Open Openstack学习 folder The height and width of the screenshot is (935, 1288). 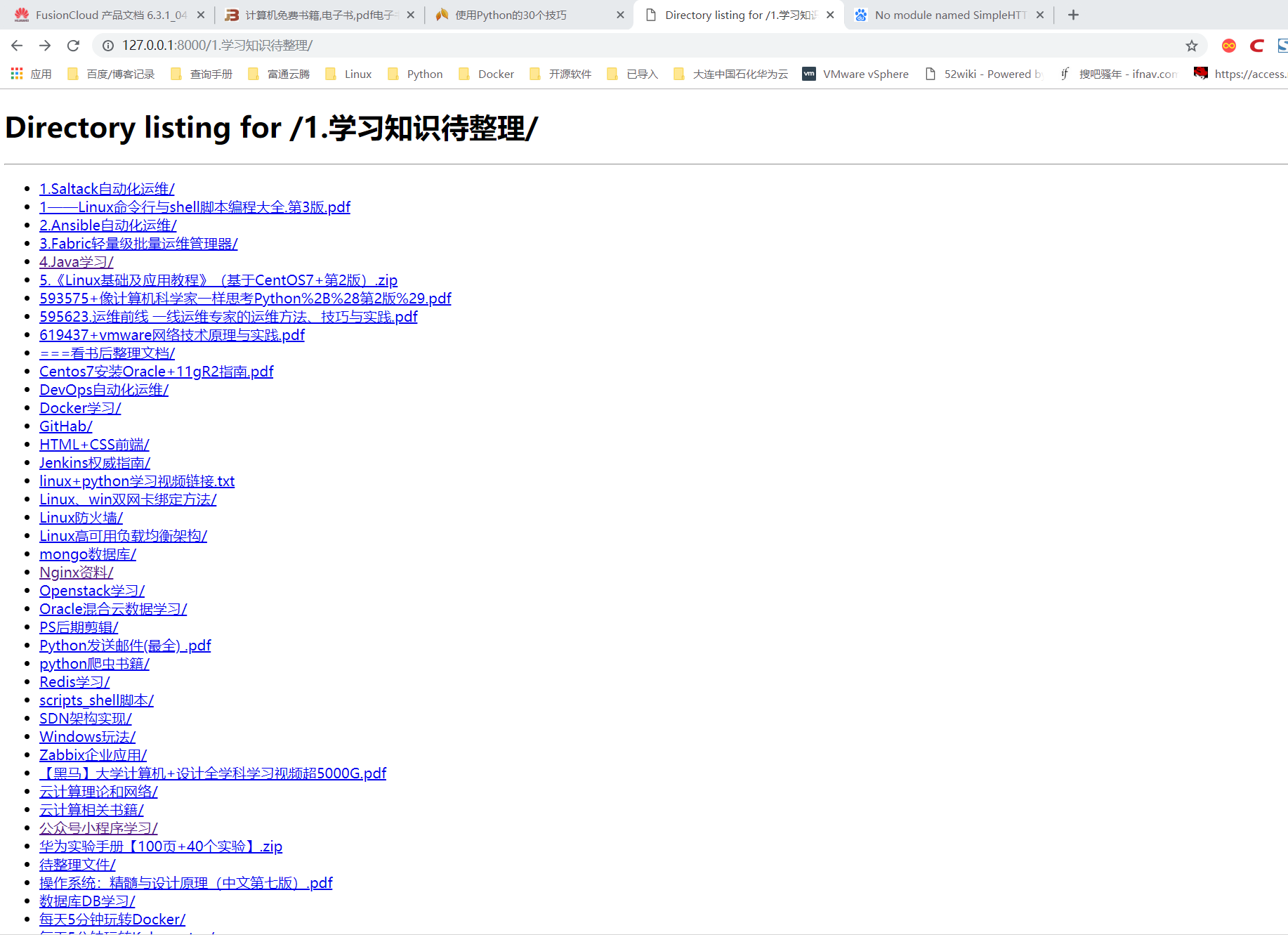(x=92, y=591)
